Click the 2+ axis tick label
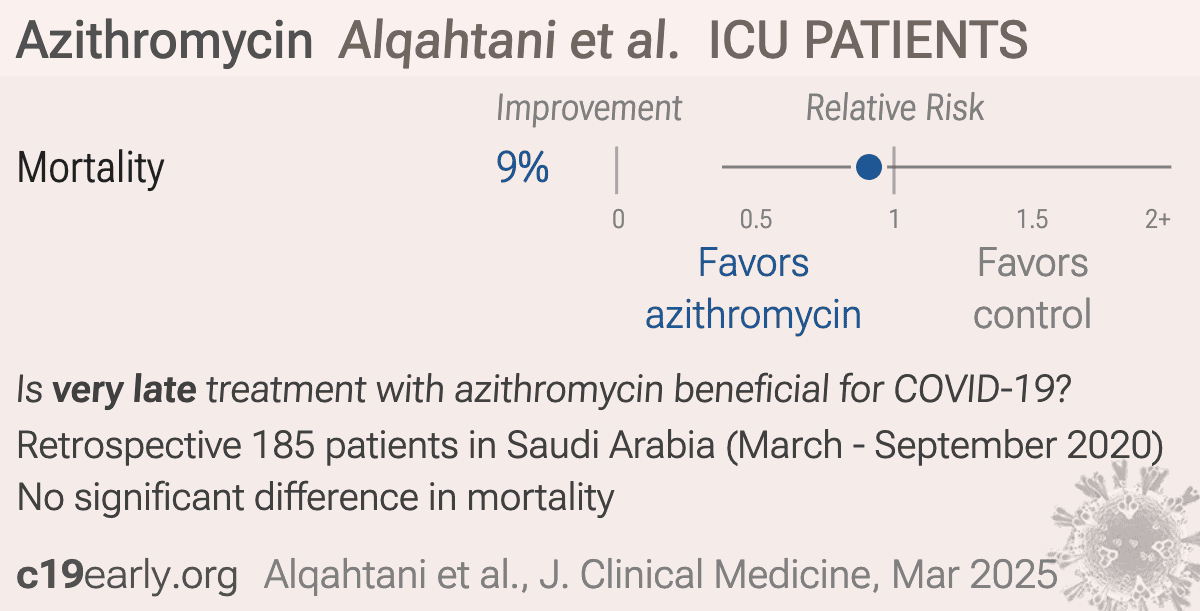The width and height of the screenshot is (1200, 611). click(x=1158, y=219)
